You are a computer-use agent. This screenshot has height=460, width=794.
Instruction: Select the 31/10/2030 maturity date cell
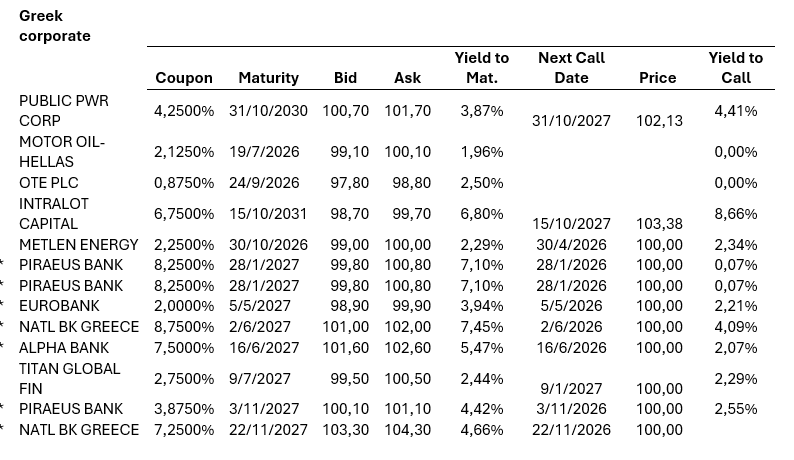[x=268, y=111]
